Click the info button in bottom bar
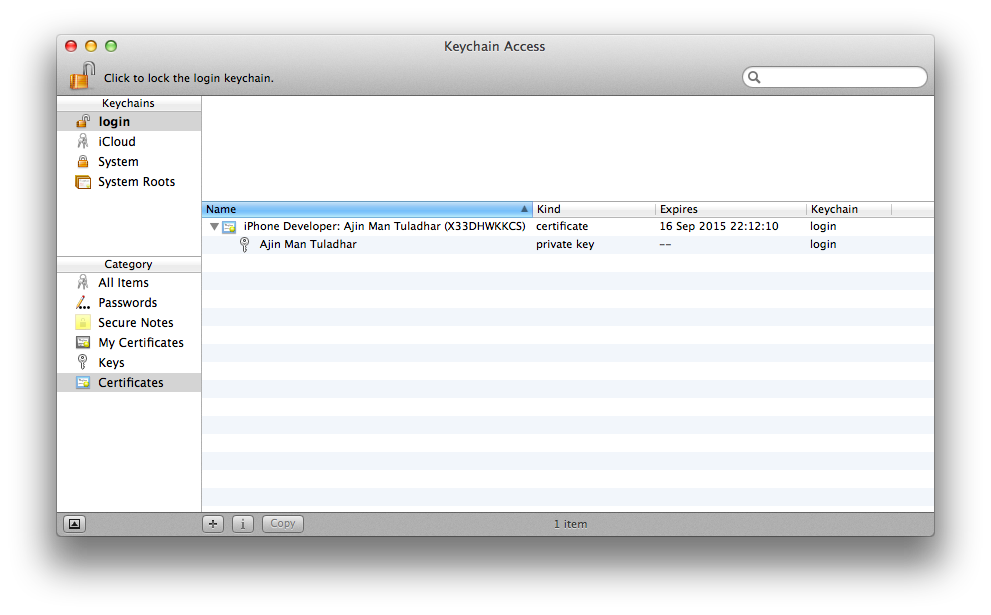Image resolution: width=991 pixels, height=615 pixels. (x=243, y=524)
